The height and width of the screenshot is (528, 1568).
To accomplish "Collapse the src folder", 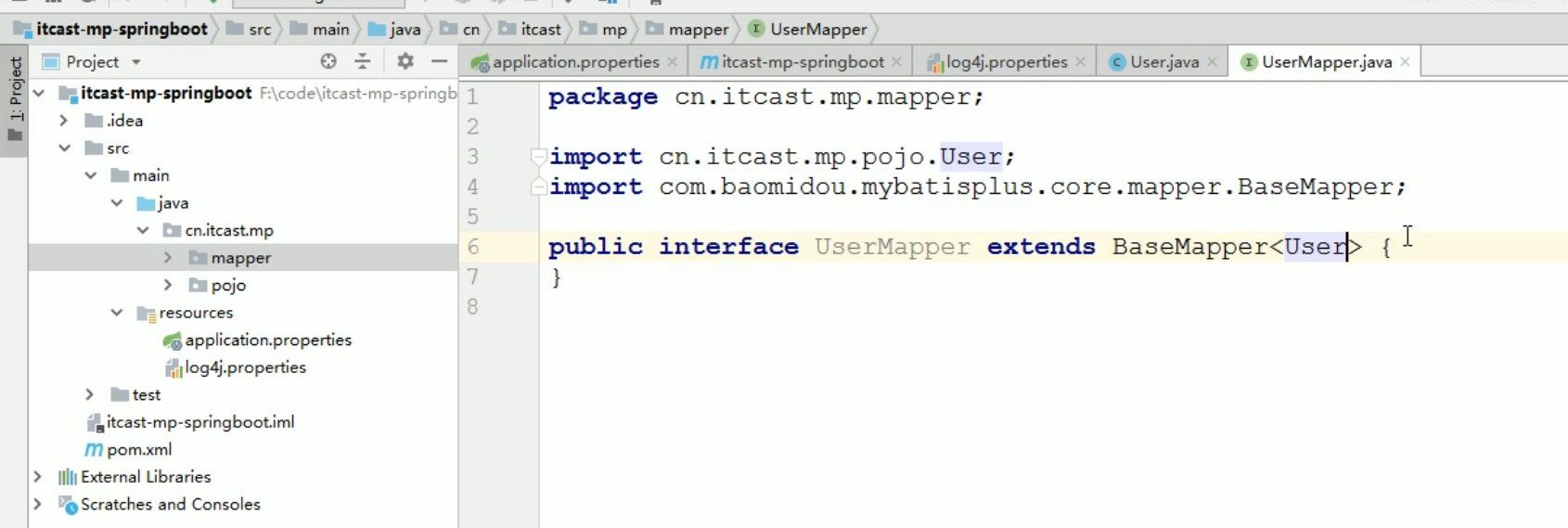I will [x=64, y=148].
